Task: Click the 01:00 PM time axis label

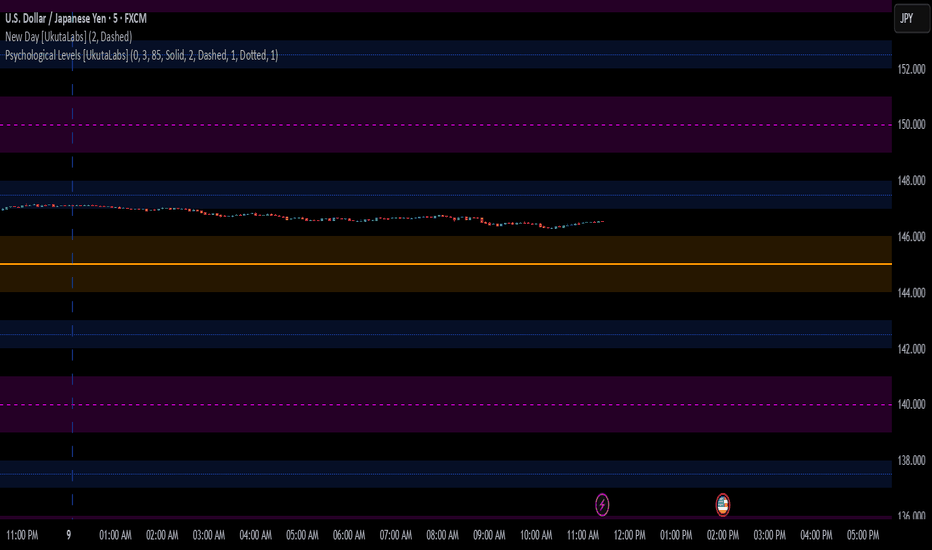Action: (676, 535)
